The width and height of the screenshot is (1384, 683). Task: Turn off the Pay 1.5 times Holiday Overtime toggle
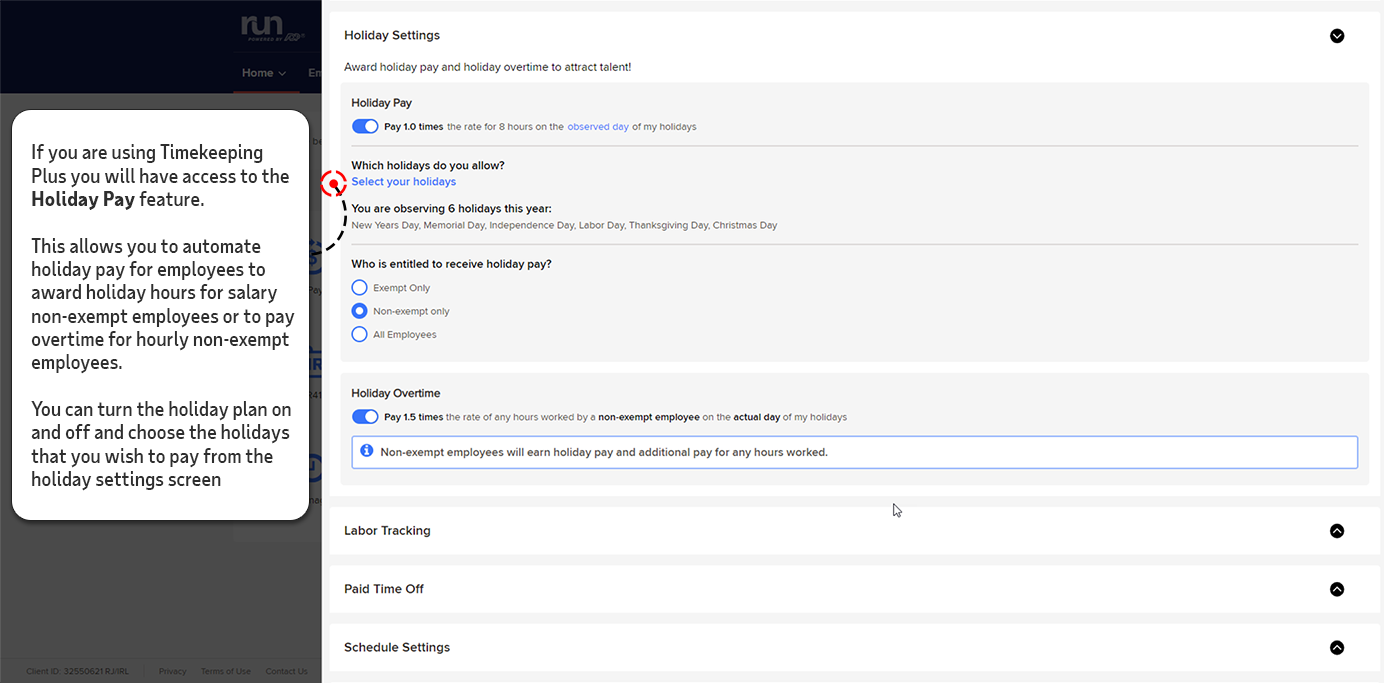click(365, 416)
